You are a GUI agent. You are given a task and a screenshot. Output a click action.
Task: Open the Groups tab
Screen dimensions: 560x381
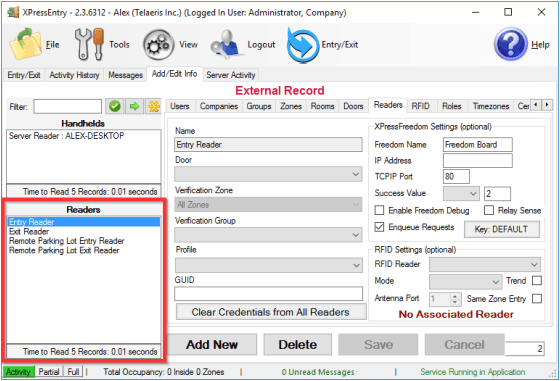[259, 106]
